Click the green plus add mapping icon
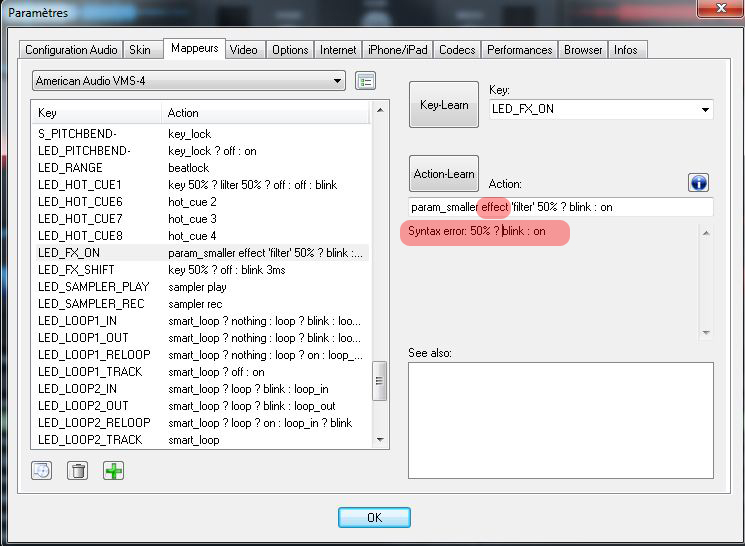Screen dimensions: 745x546 click(114, 470)
